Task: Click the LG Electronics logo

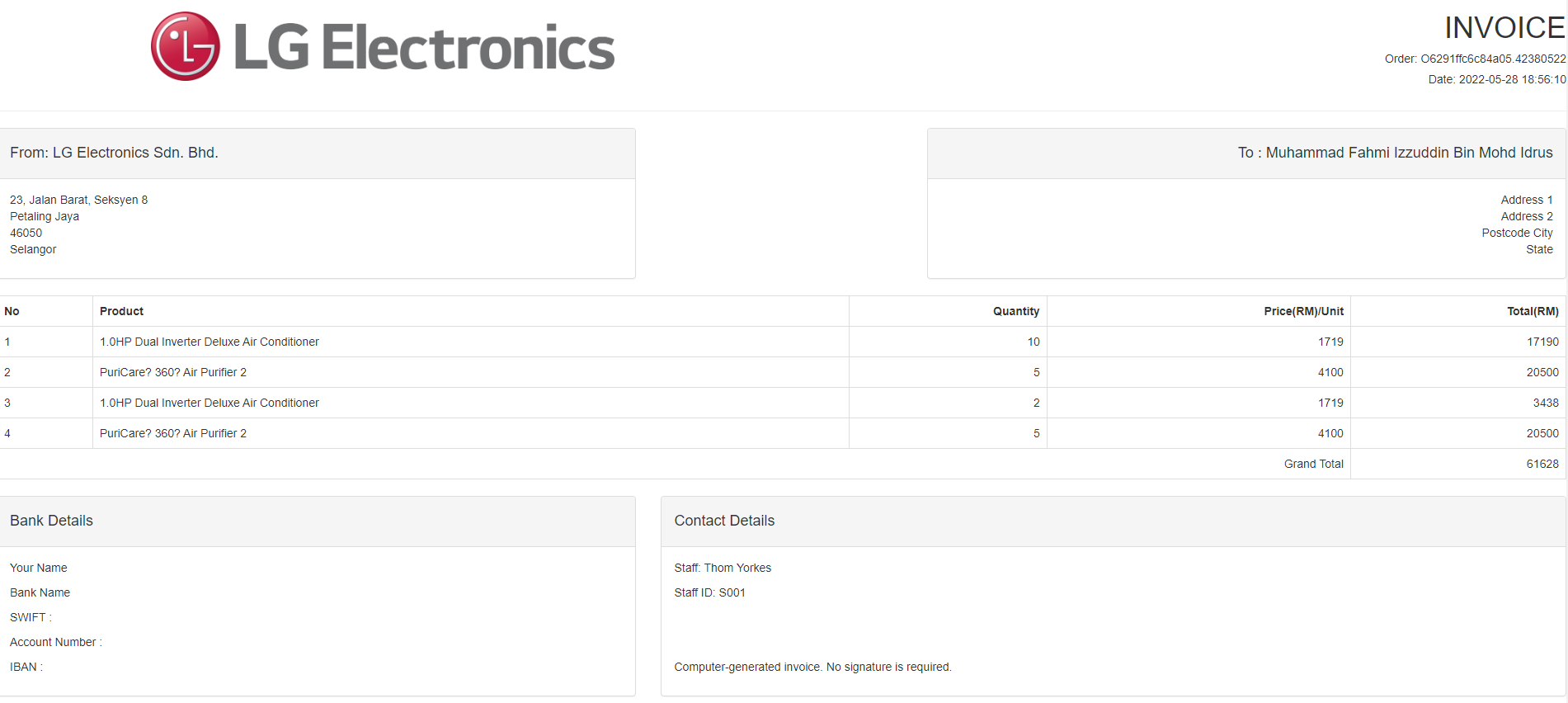Action: 383,46
